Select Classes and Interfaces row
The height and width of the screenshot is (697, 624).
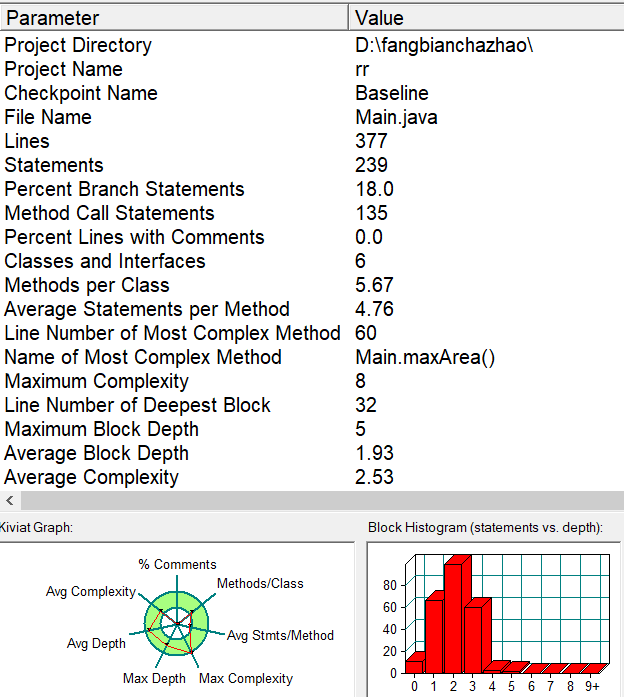(x=312, y=261)
